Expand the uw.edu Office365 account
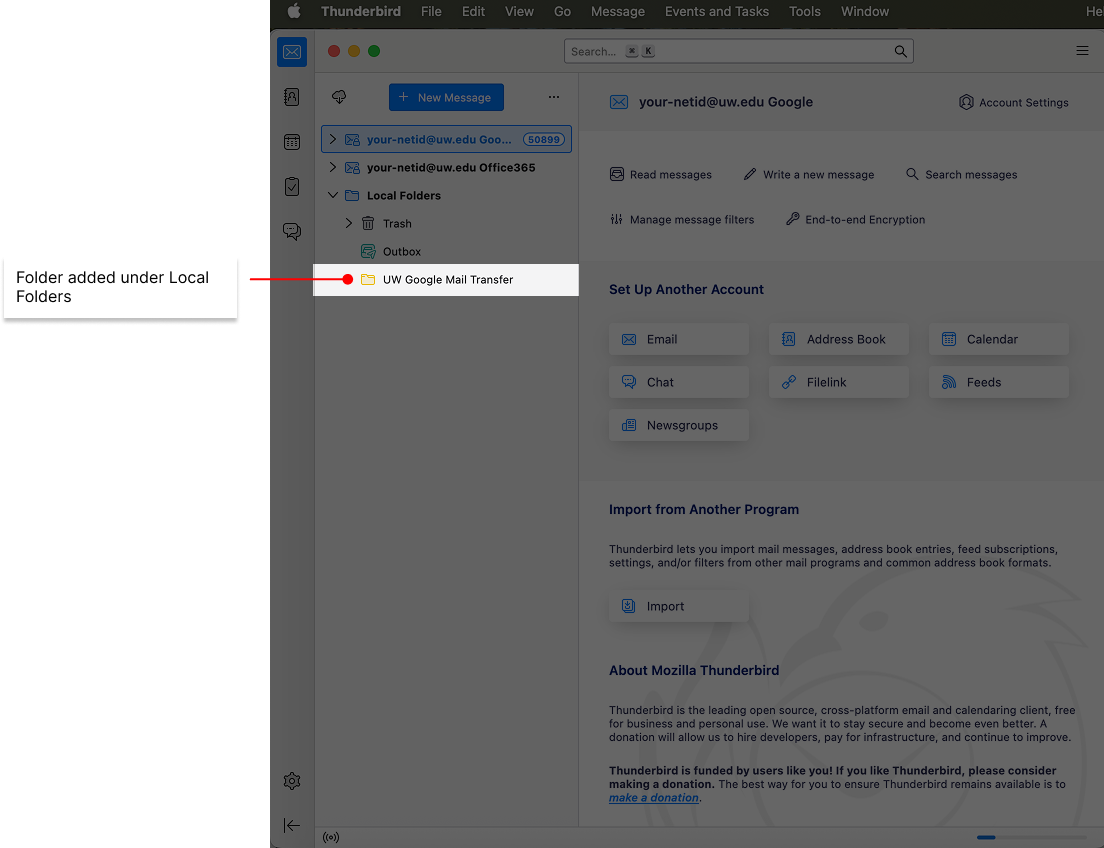 tap(333, 168)
